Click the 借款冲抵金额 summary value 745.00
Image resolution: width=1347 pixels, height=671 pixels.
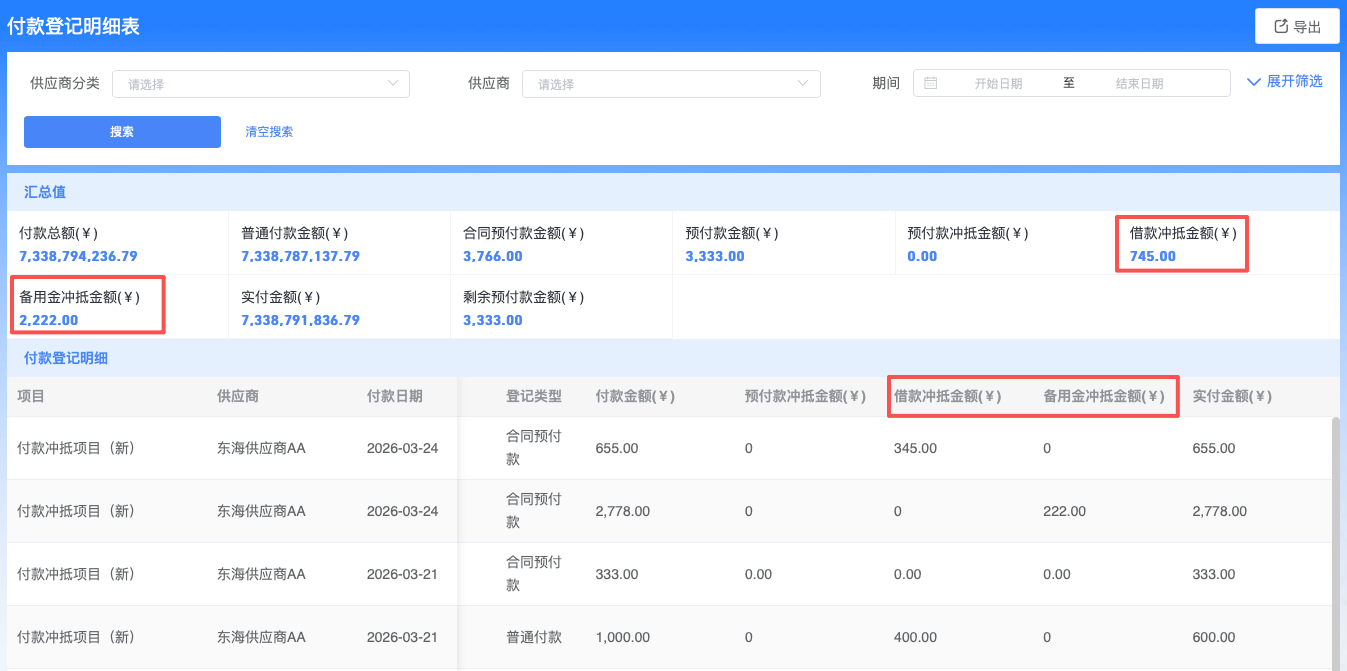click(1153, 256)
